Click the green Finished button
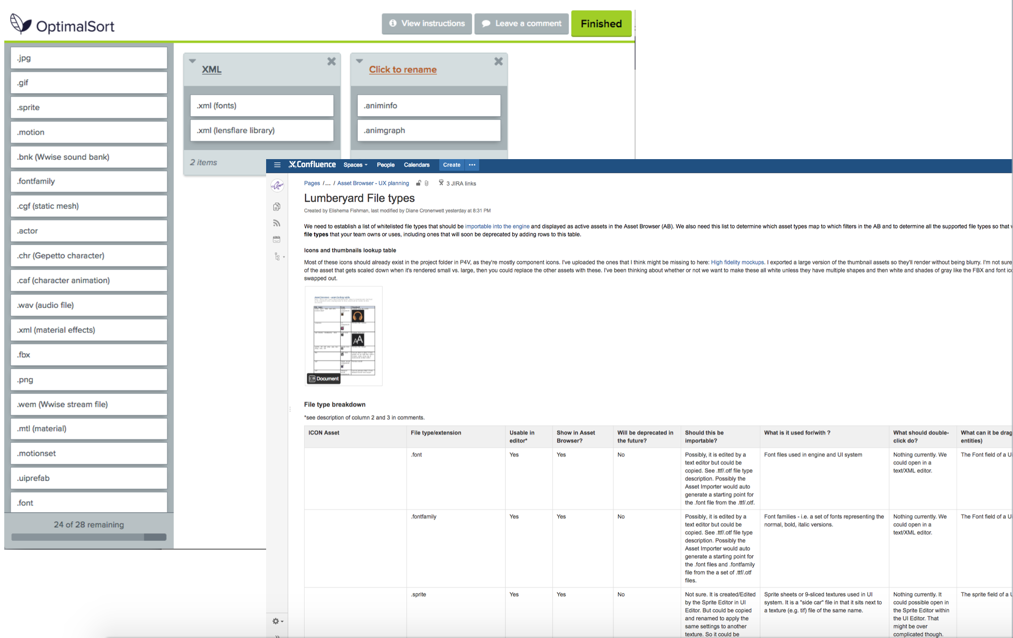This screenshot has height=638, width=1013. 601,24
